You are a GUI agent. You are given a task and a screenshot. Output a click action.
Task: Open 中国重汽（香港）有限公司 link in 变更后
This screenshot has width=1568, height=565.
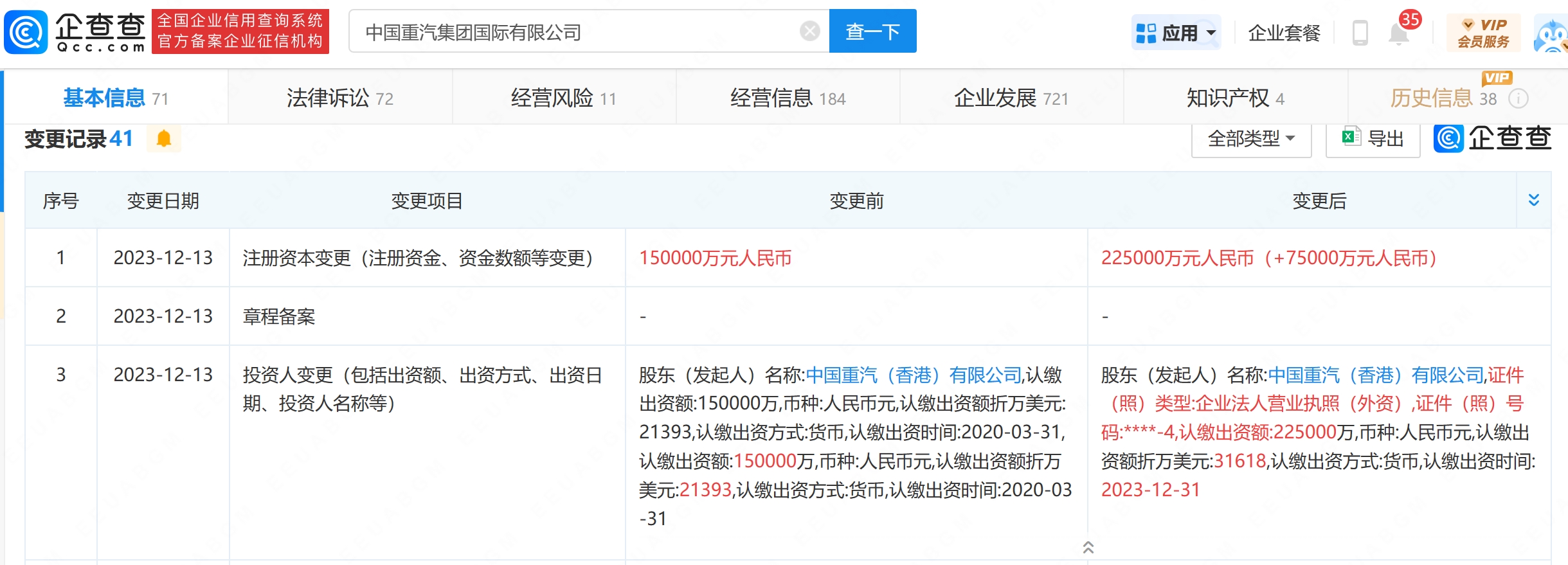pos(1376,375)
